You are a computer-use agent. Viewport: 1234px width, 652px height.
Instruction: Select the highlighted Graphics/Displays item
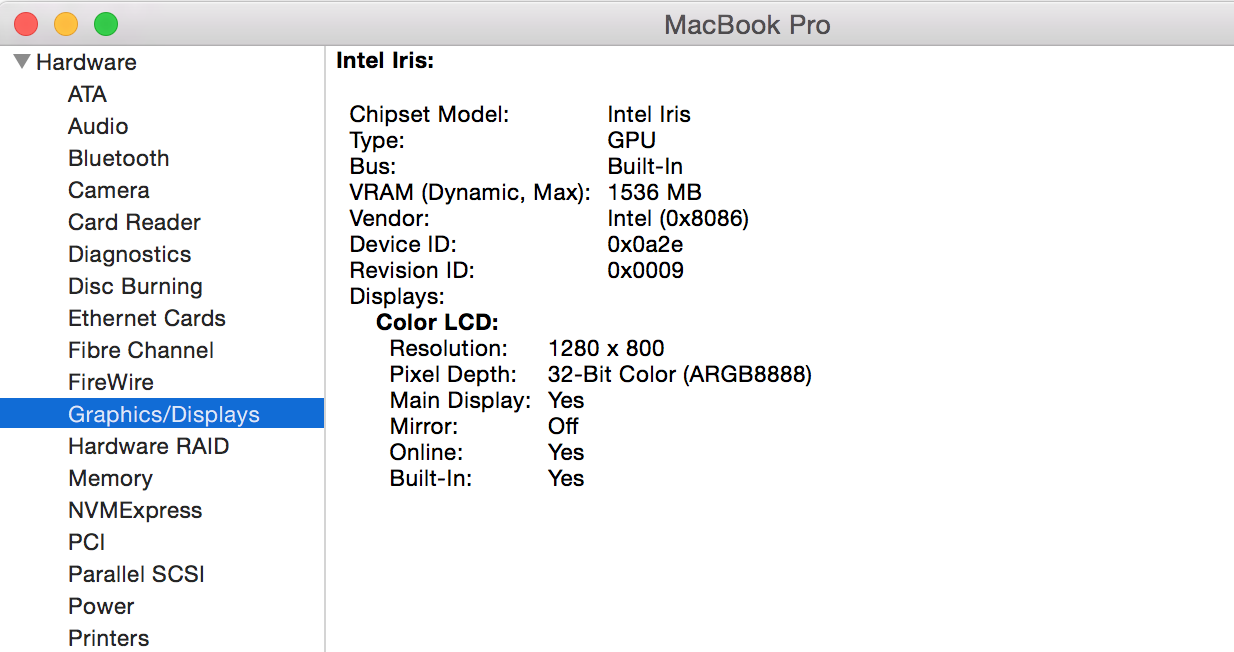[163, 414]
